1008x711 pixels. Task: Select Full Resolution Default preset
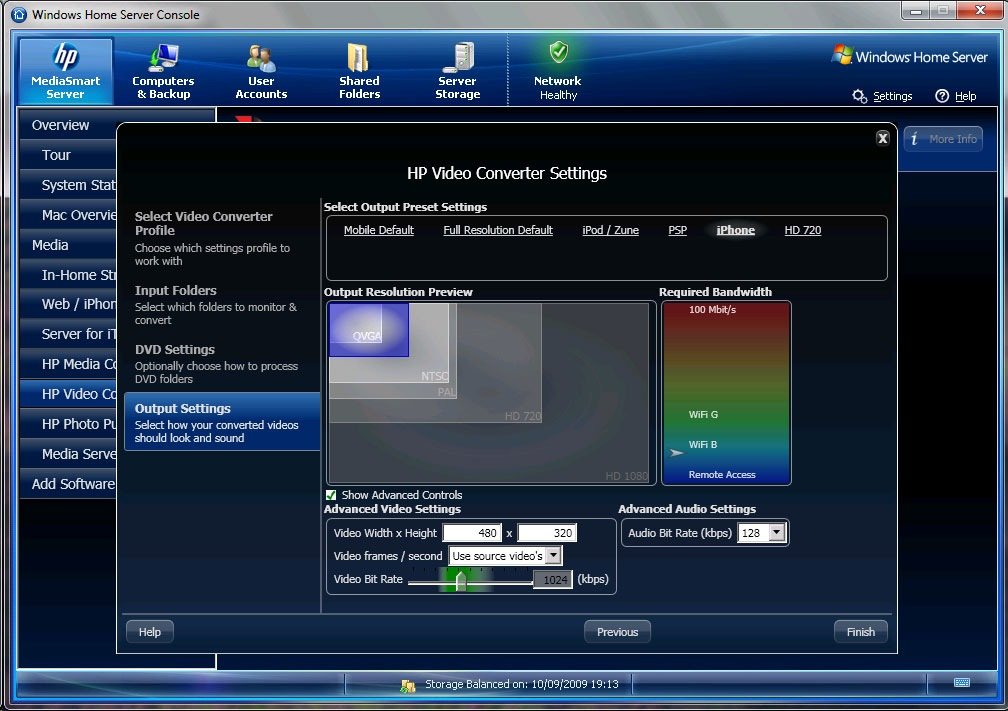point(498,230)
